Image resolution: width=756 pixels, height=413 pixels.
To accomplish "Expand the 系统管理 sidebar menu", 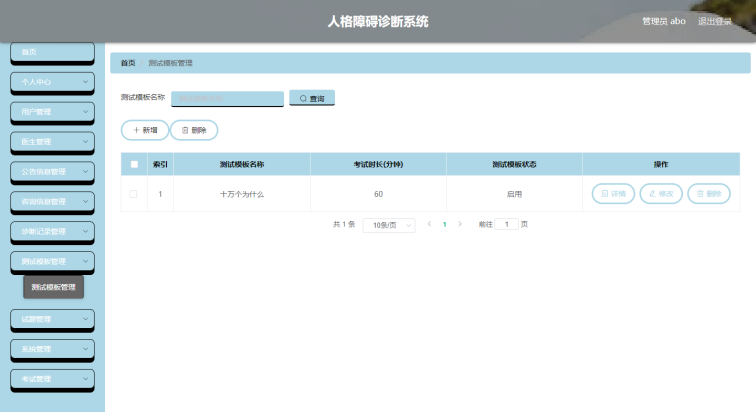I will pos(52,349).
